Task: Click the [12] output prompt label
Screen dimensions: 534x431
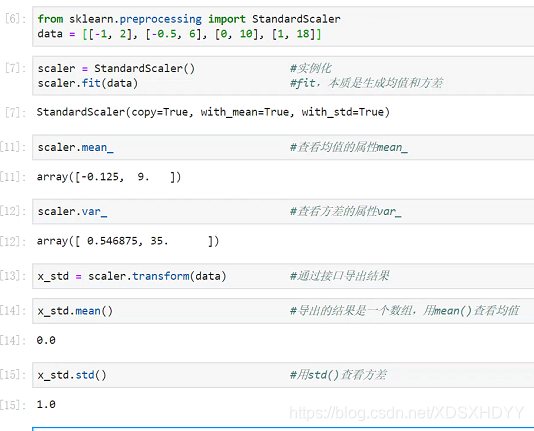Action: point(13,241)
